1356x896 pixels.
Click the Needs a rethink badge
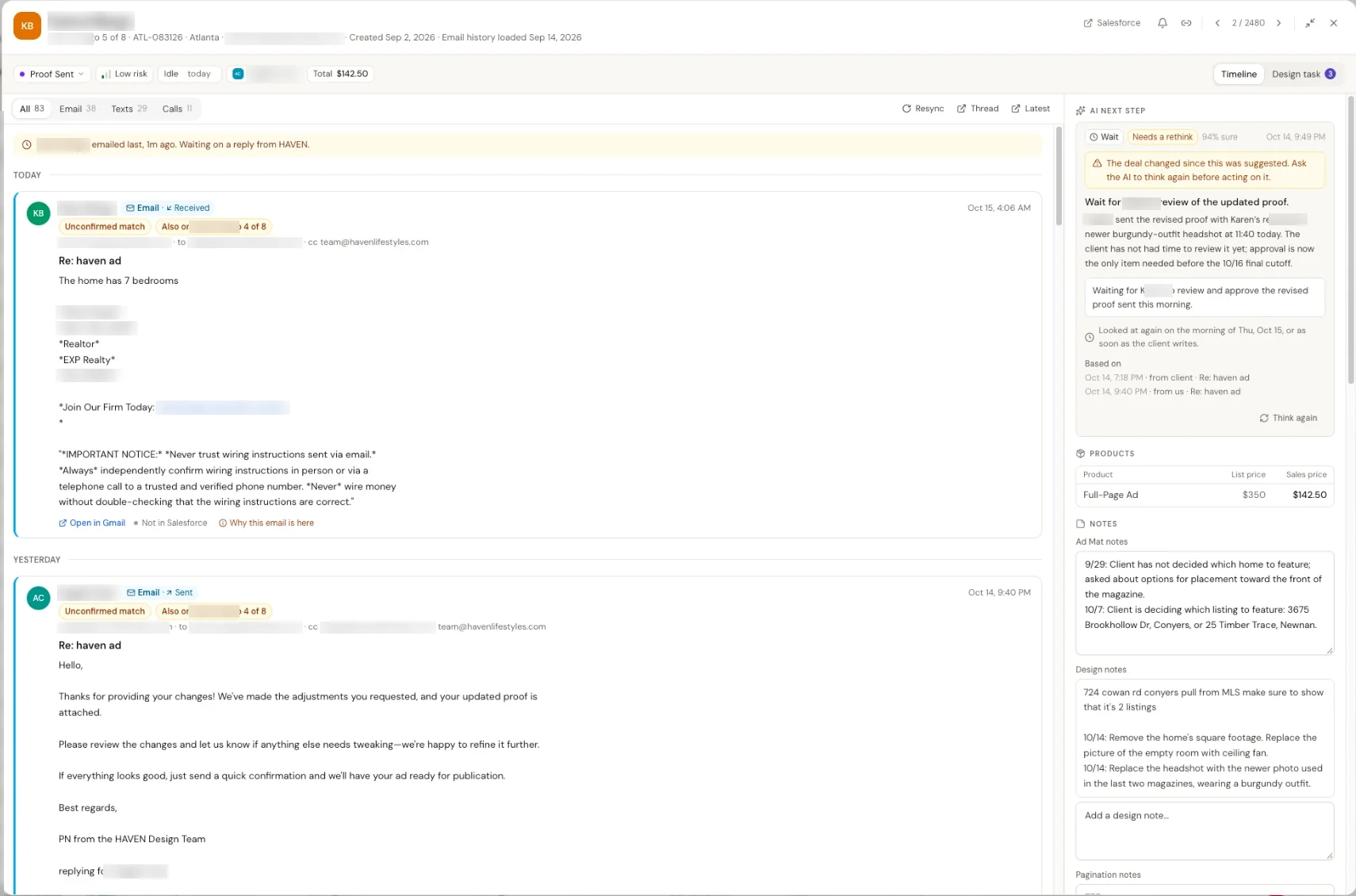(1162, 137)
